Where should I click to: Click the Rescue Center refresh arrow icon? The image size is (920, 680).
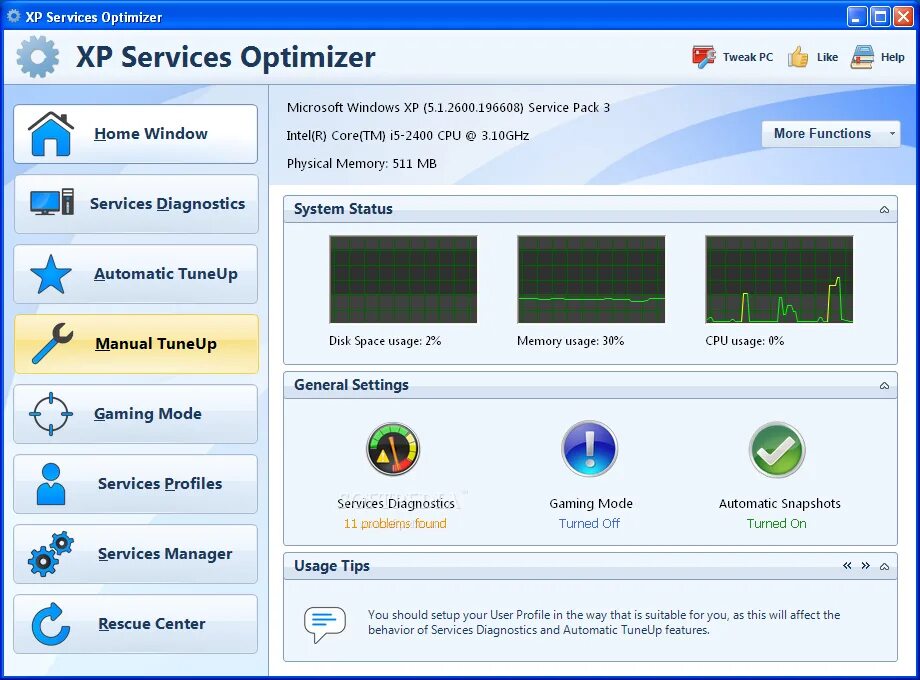pos(51,624)
